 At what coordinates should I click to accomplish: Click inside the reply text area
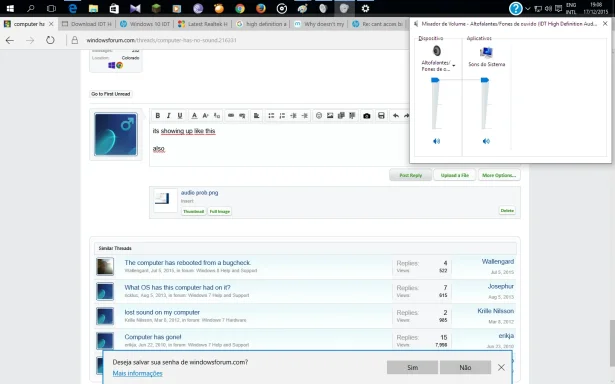pos(278,144)
